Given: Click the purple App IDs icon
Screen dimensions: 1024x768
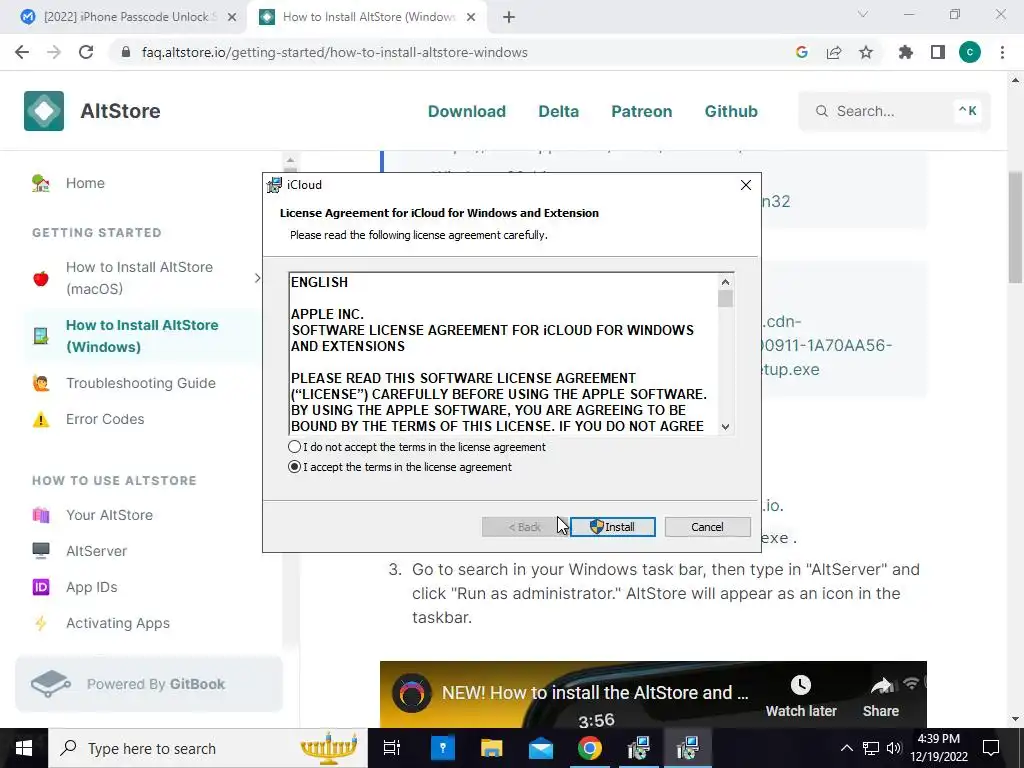Looking at the screenshot, I should click(40, 587).
